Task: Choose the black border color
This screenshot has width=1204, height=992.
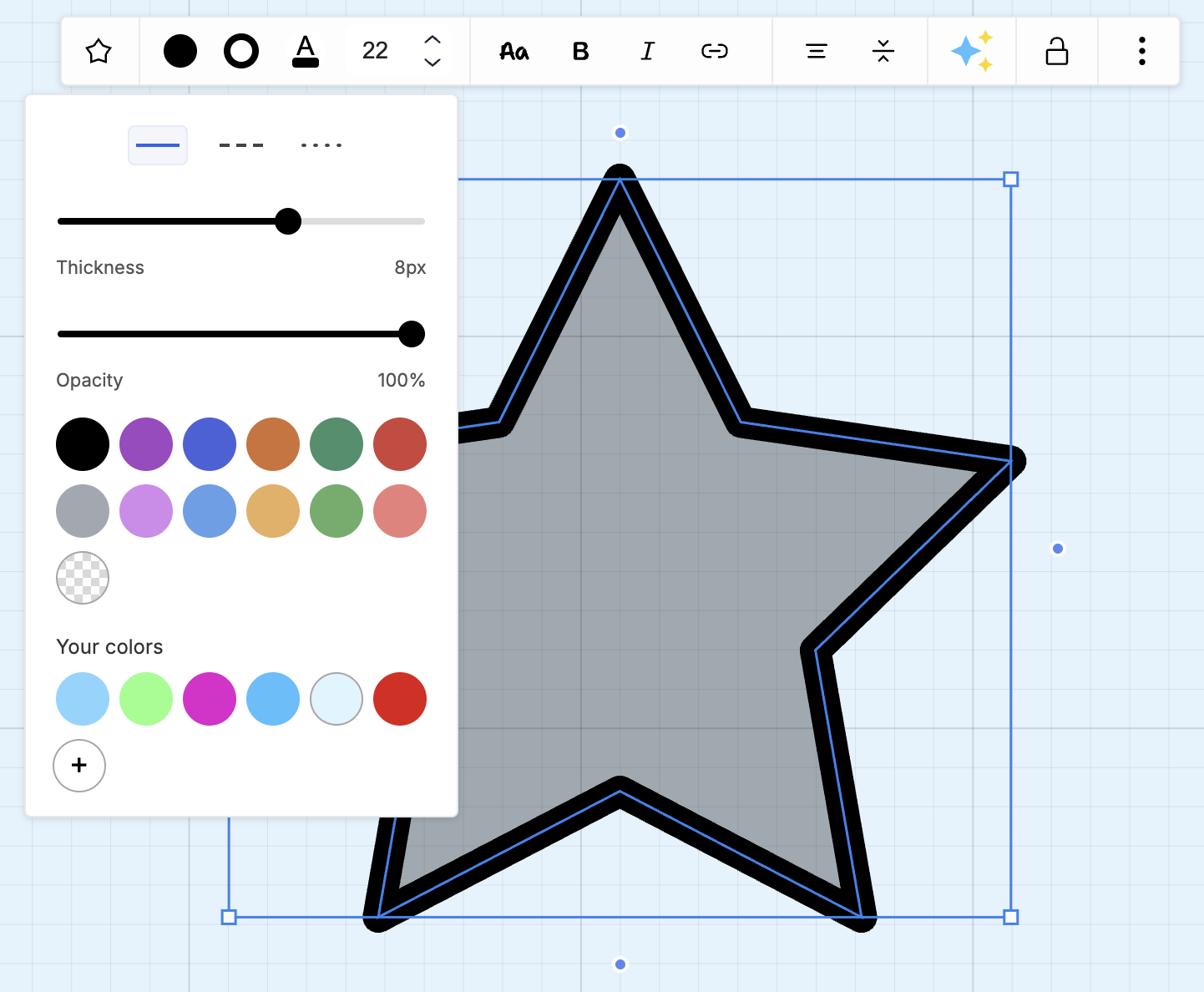Action: coord(83,444)
